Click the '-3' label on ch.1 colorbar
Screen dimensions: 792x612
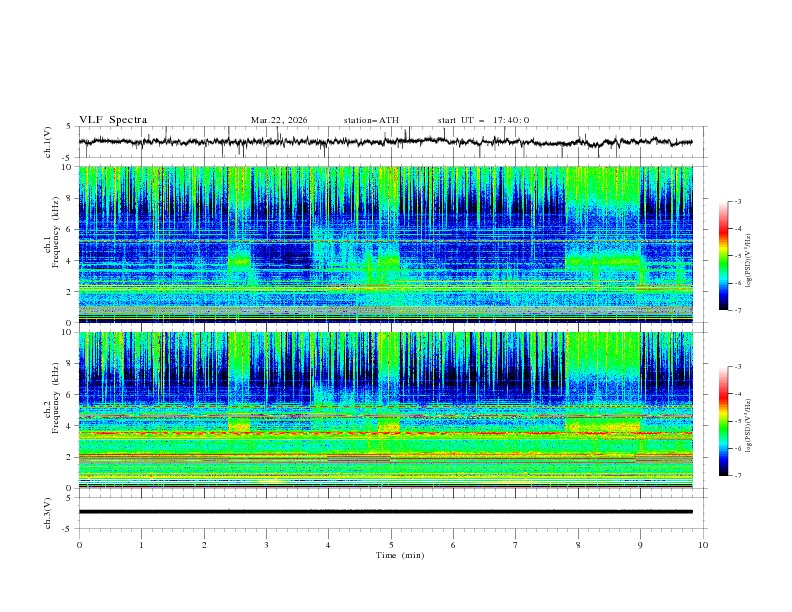coord(738,201)
